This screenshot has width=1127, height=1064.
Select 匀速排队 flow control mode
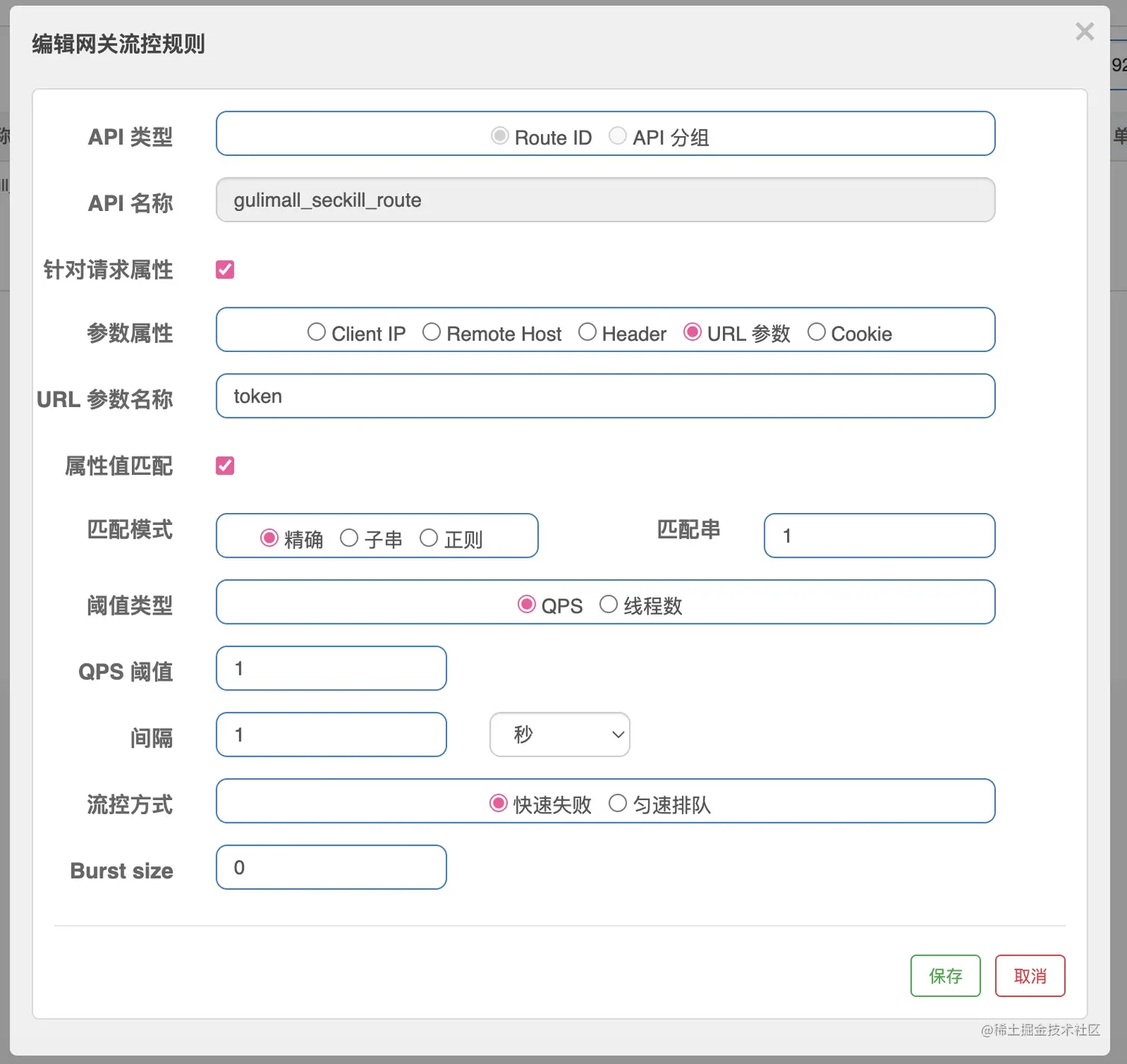(x=618, y=802)
